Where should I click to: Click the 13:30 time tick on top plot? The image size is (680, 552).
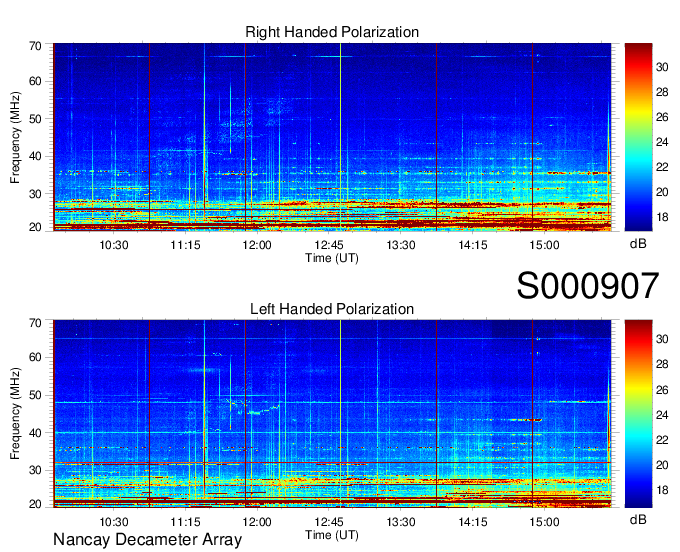click(x=401, y=245)
